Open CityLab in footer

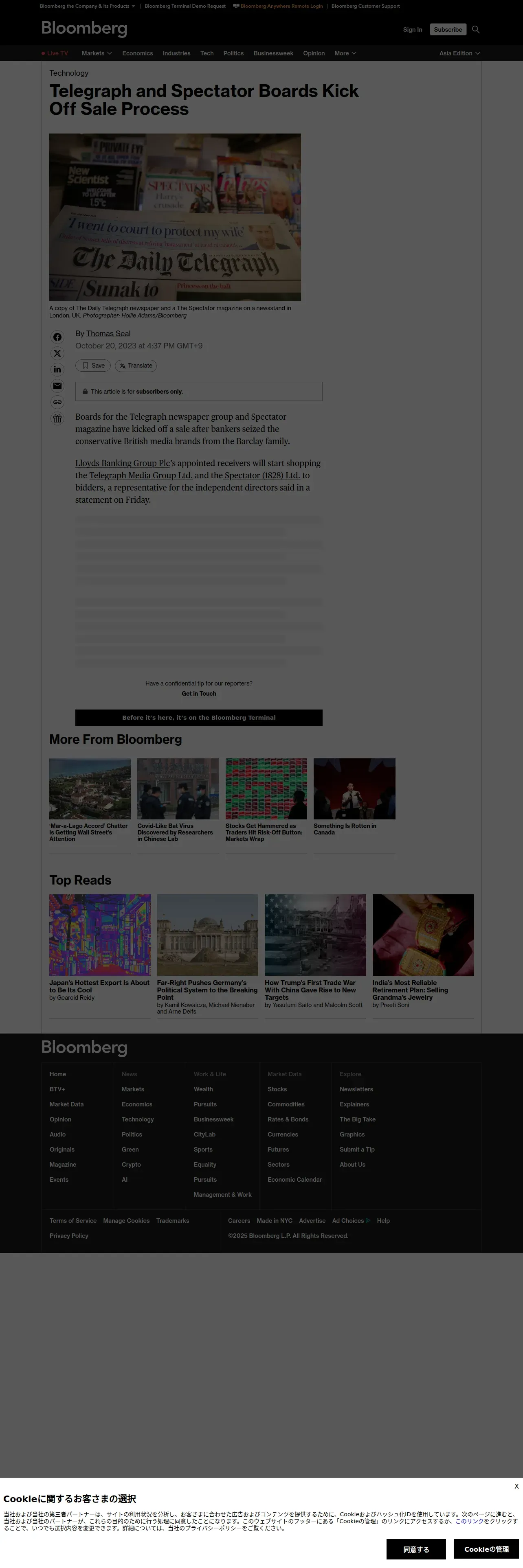point(204,1134)
